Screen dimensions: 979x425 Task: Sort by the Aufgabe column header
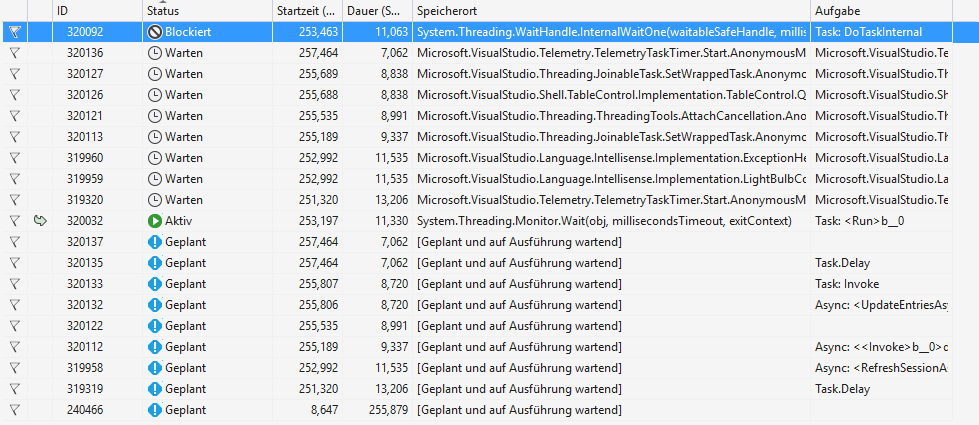click(881, 11)
